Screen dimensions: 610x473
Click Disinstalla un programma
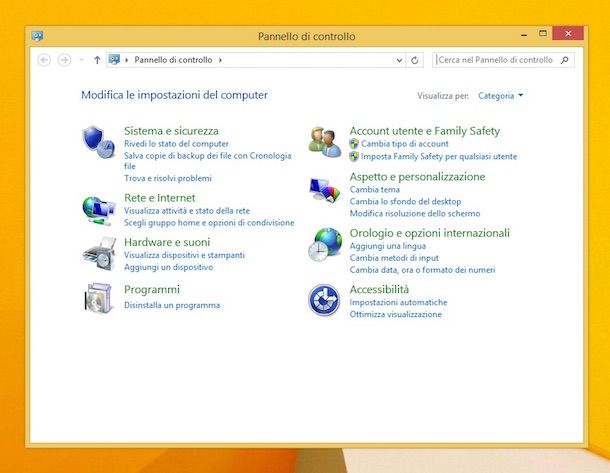(172, 305)
